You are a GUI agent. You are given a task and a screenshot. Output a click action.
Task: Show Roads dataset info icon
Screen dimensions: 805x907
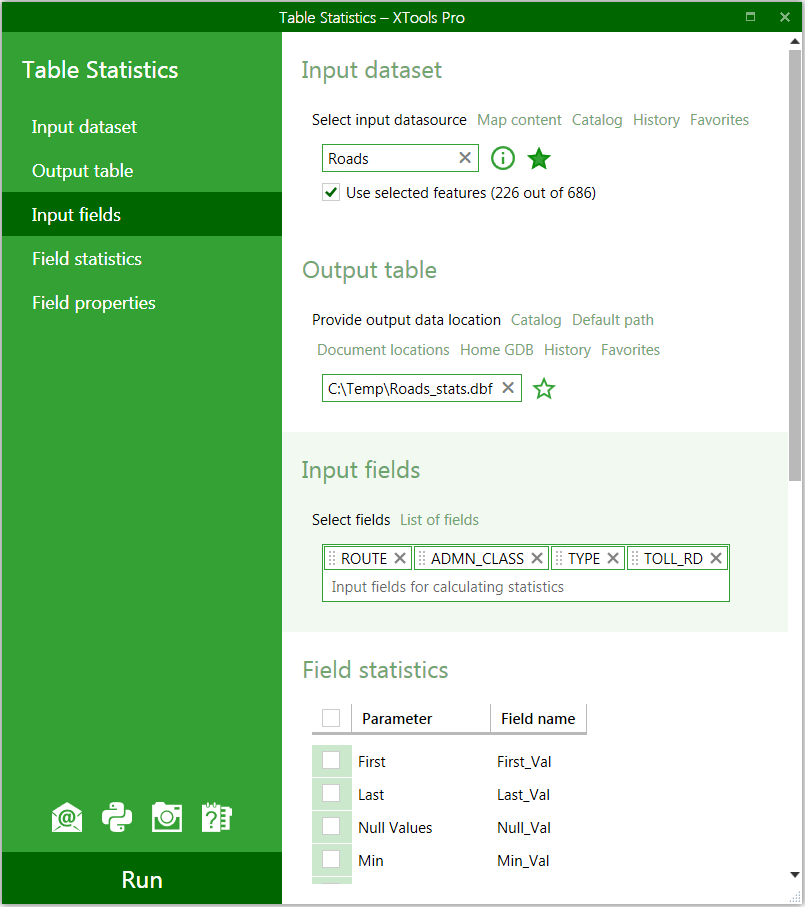[x=503, y=158]
